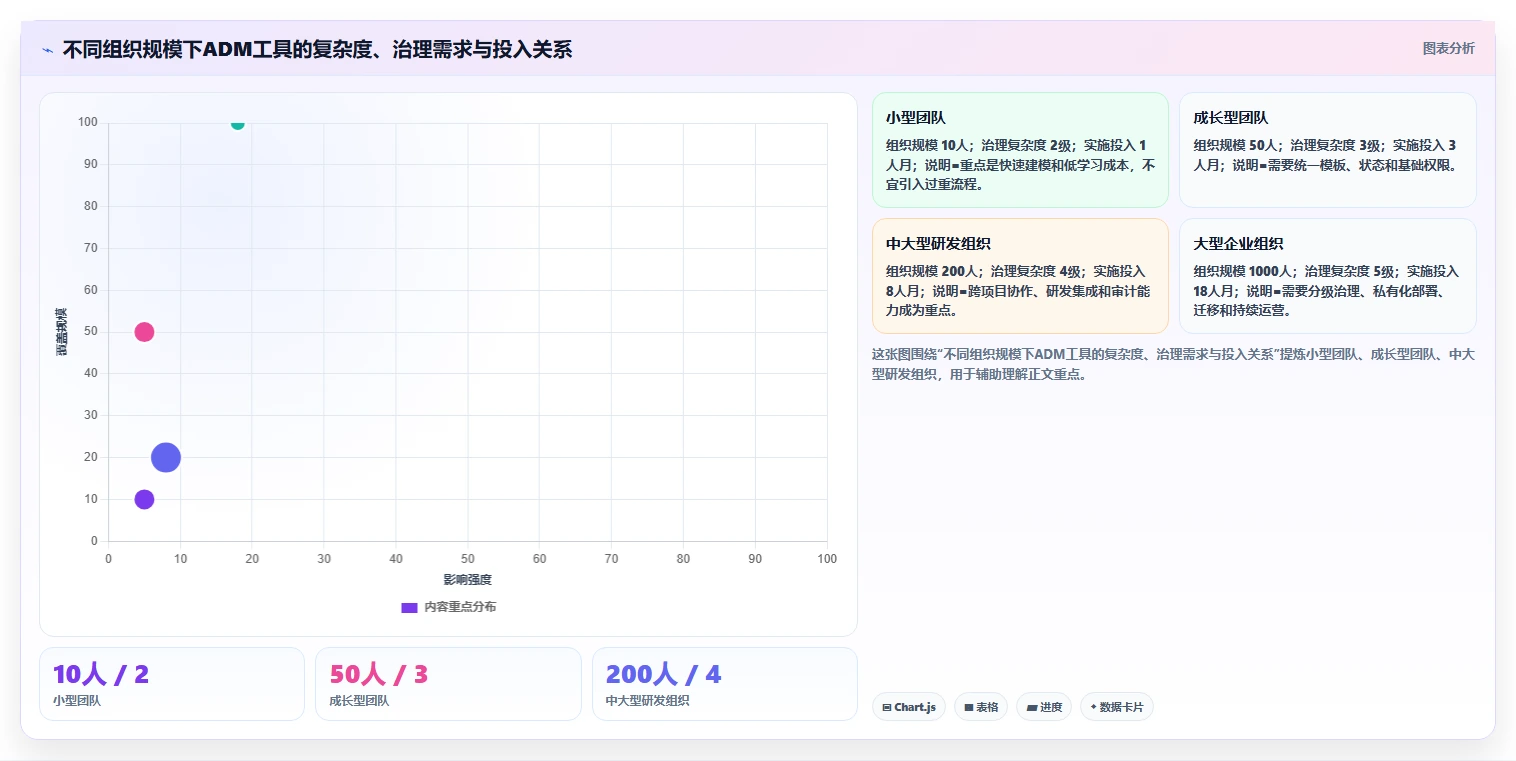Image resolution: width=1516 pixels, height=761 pixels.
Task: Click the 表格 tag chip
Action: coord(980,707)
